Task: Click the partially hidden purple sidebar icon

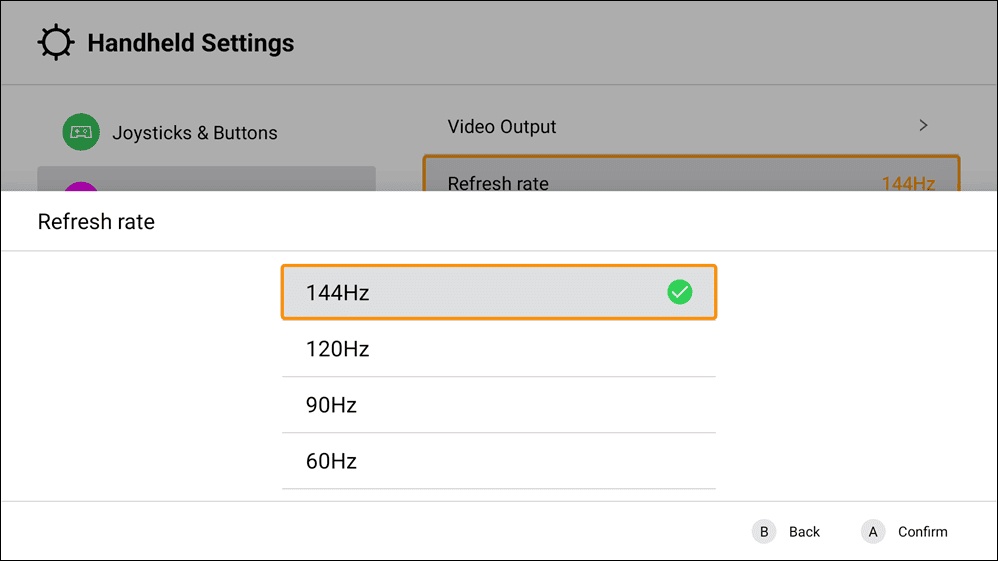Action: tap(81, 186)
